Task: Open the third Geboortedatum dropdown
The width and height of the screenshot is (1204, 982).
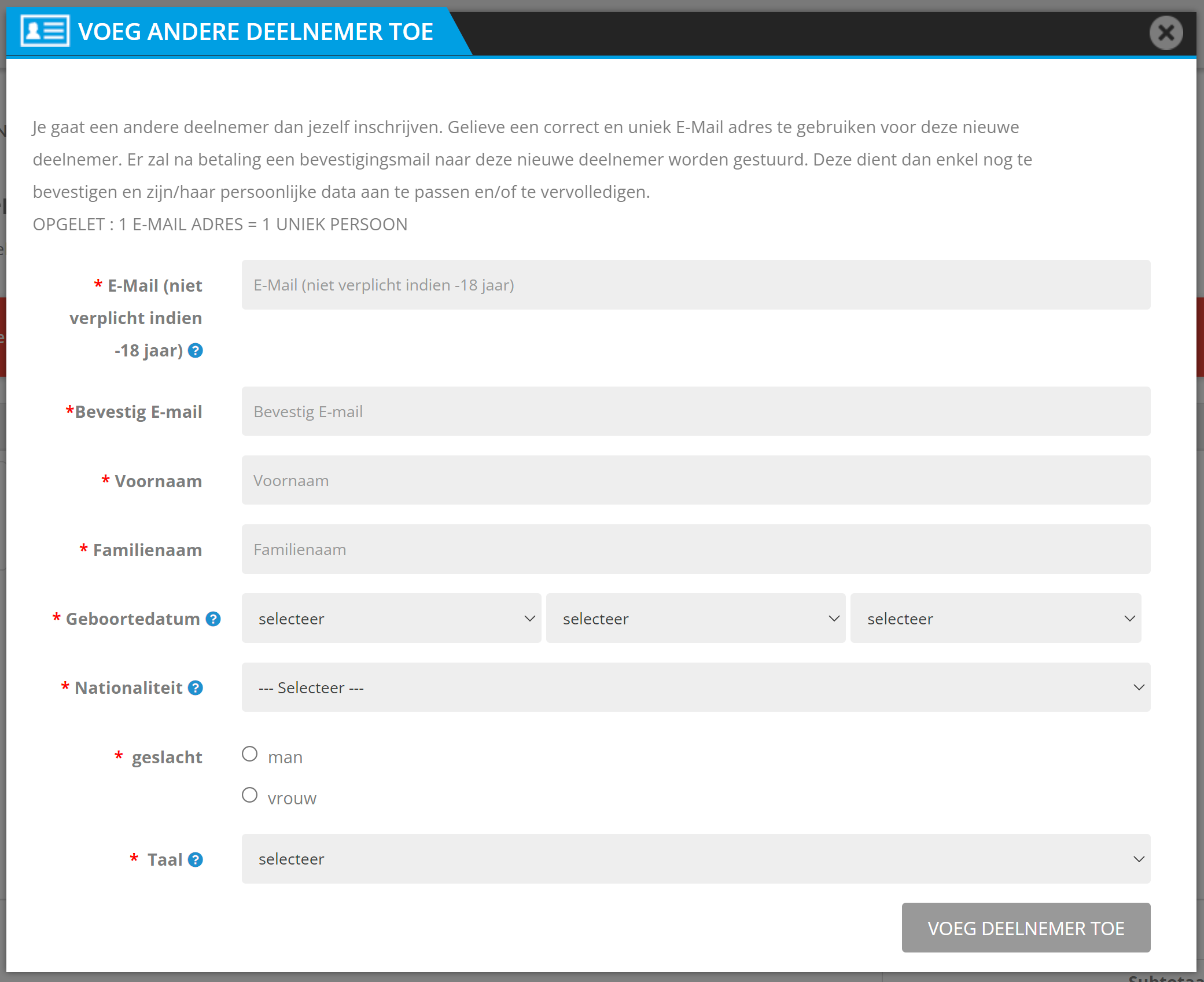Action: (x=995, y=619)
